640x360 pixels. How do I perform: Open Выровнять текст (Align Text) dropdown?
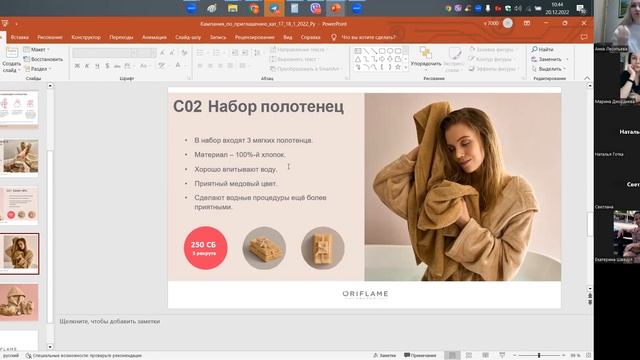click(296, 59)
